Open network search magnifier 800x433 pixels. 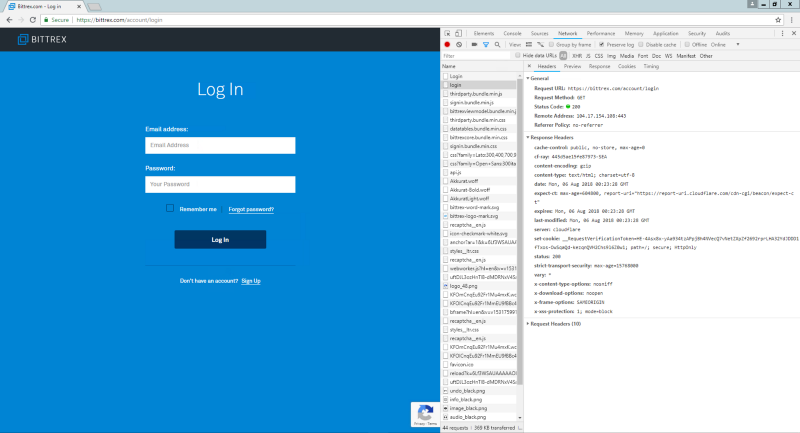[497, 45]
